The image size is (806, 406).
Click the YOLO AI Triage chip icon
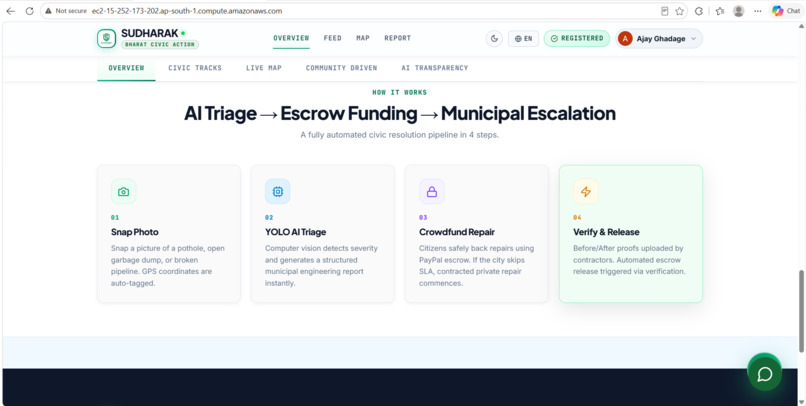[278, 192]
